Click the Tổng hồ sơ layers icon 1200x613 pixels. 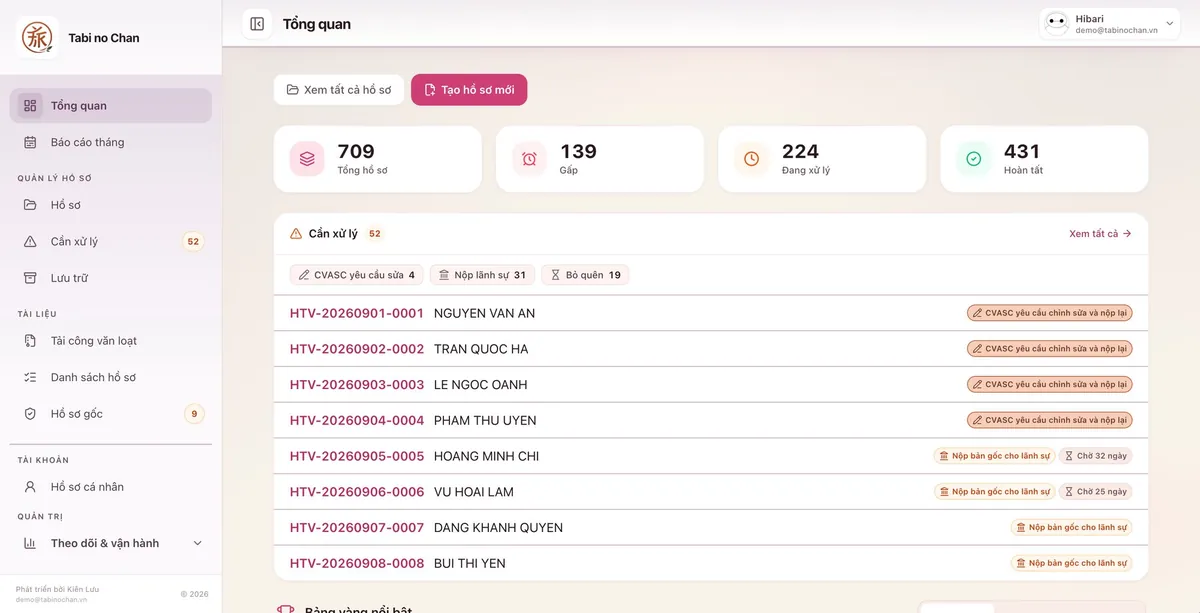click(x=307, y=159)
